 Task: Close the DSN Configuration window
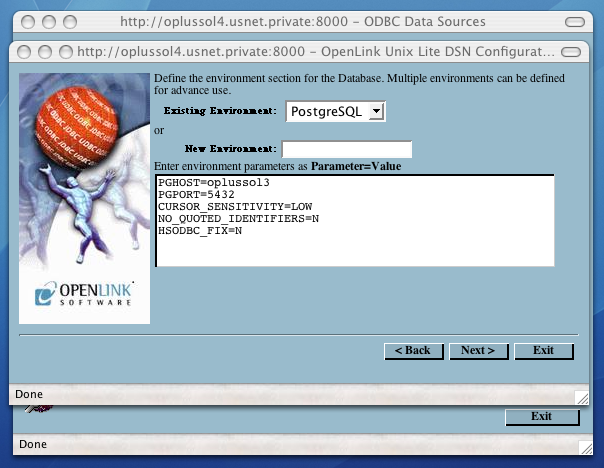tap(23, 52)
